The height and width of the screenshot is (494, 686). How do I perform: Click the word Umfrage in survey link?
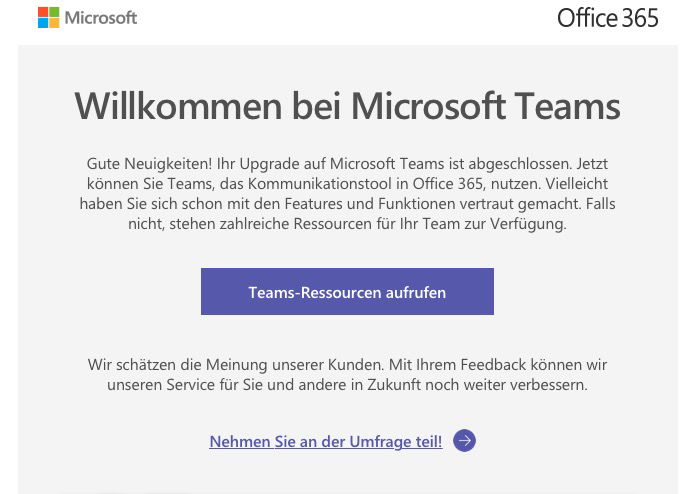[380, 441]
